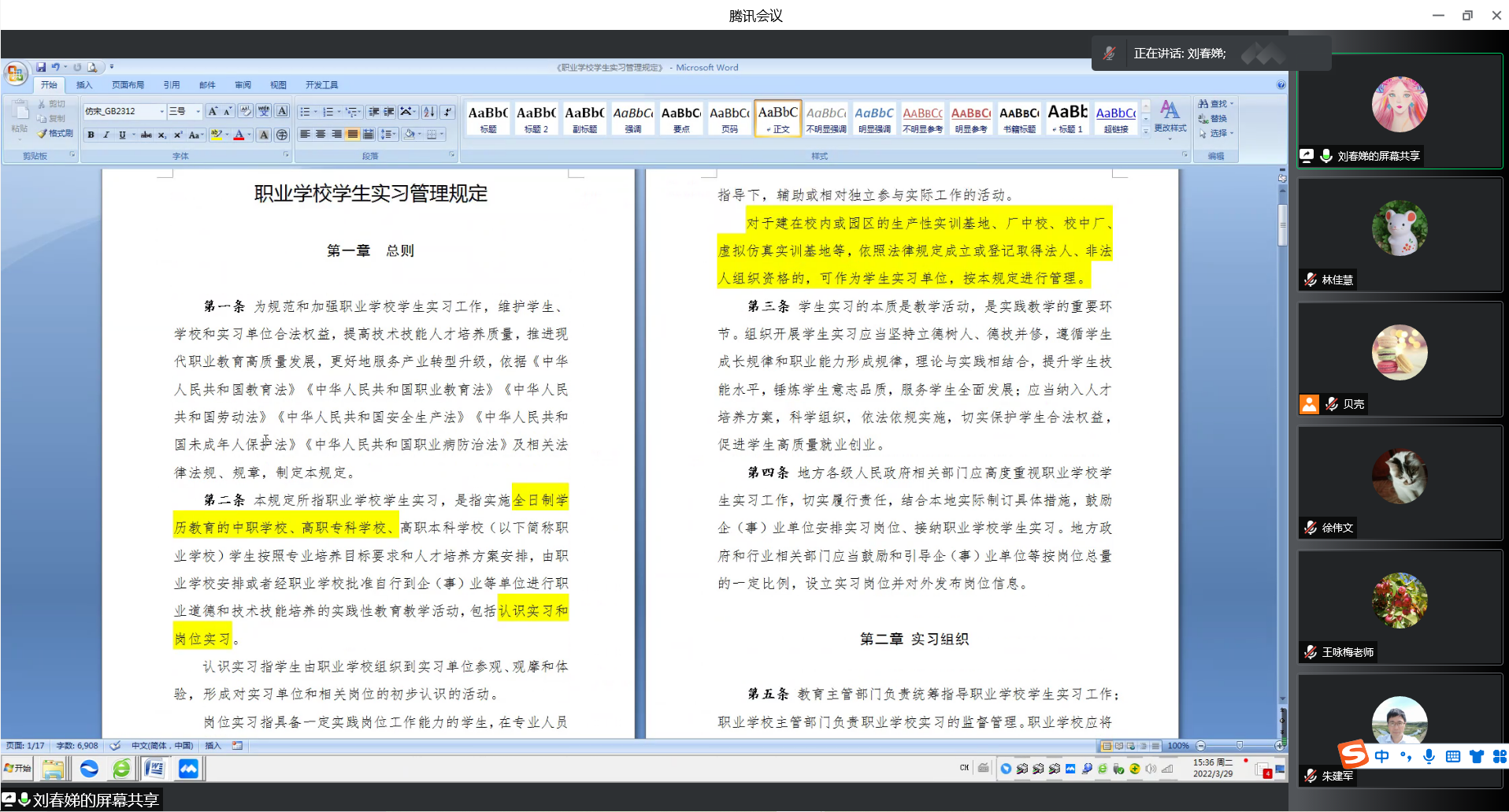Expand the font color dropdown arrow
1509x812 pixels.
tap(250, 135)
